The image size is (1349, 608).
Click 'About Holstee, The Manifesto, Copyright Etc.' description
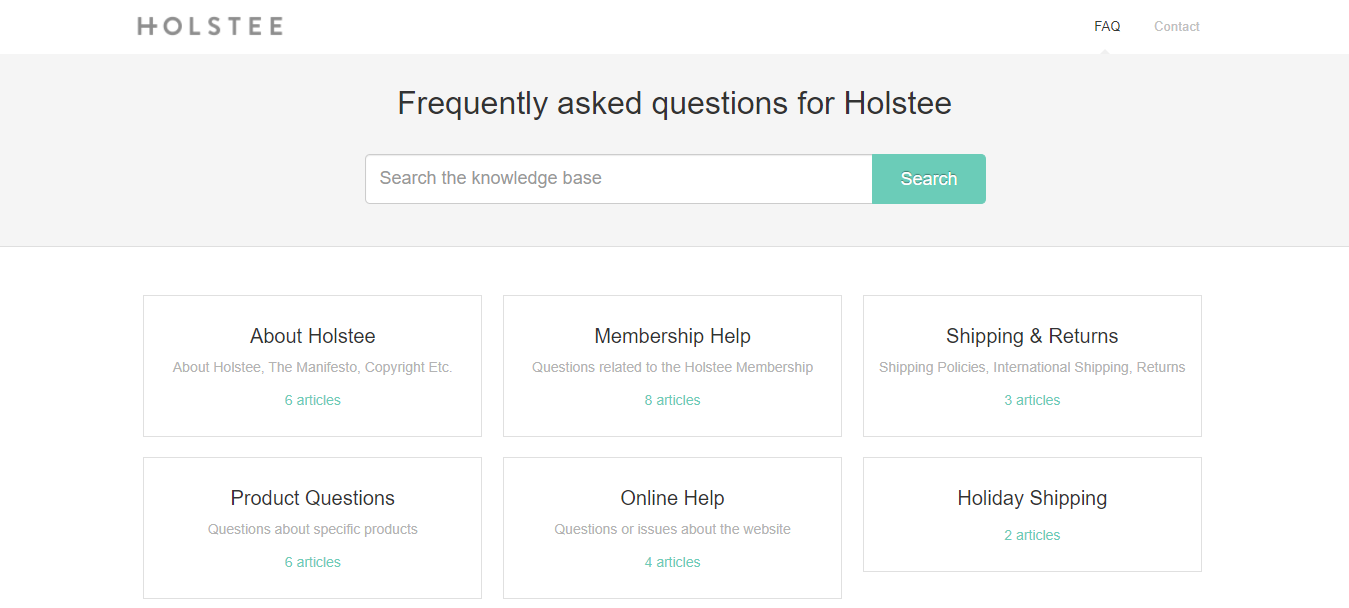click(x=313, y=367)
